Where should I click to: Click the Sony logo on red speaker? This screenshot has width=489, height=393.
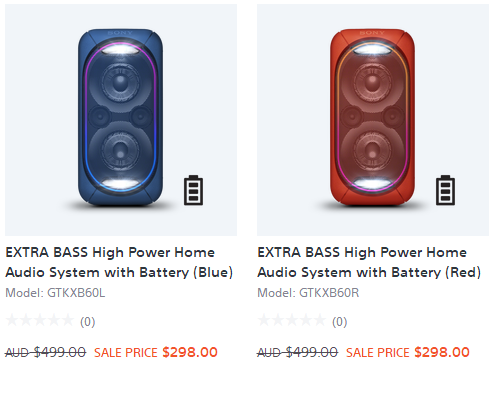click(x=372, y=33)
